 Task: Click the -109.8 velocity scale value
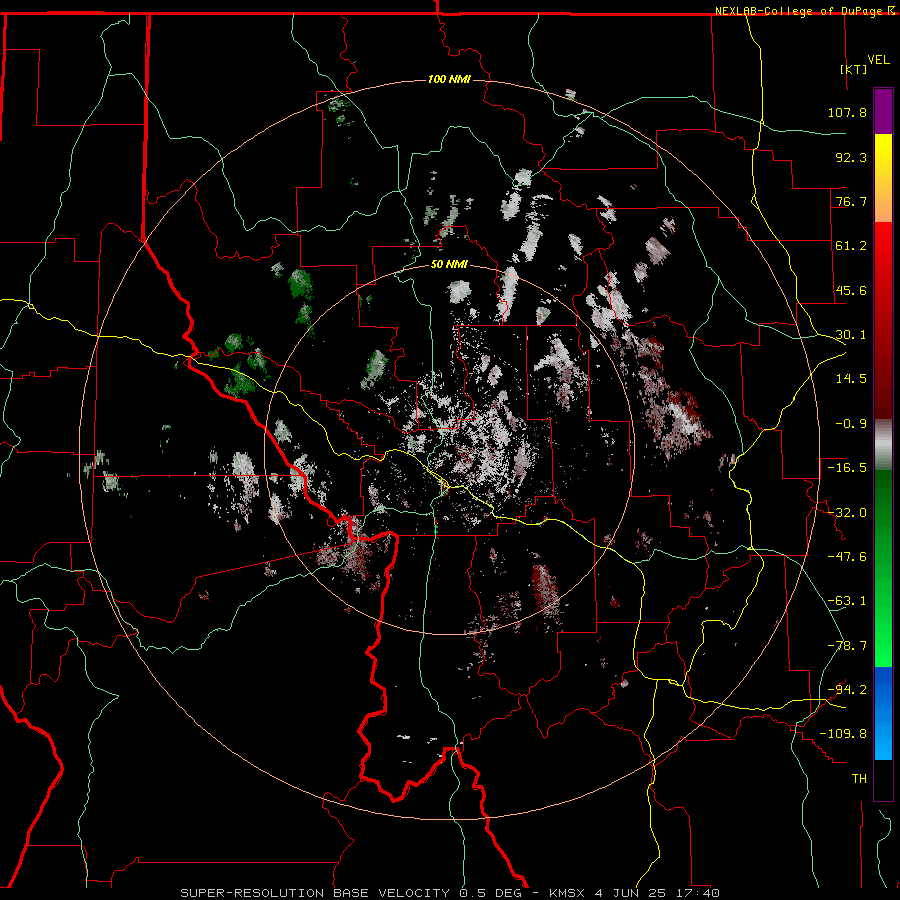843,734
